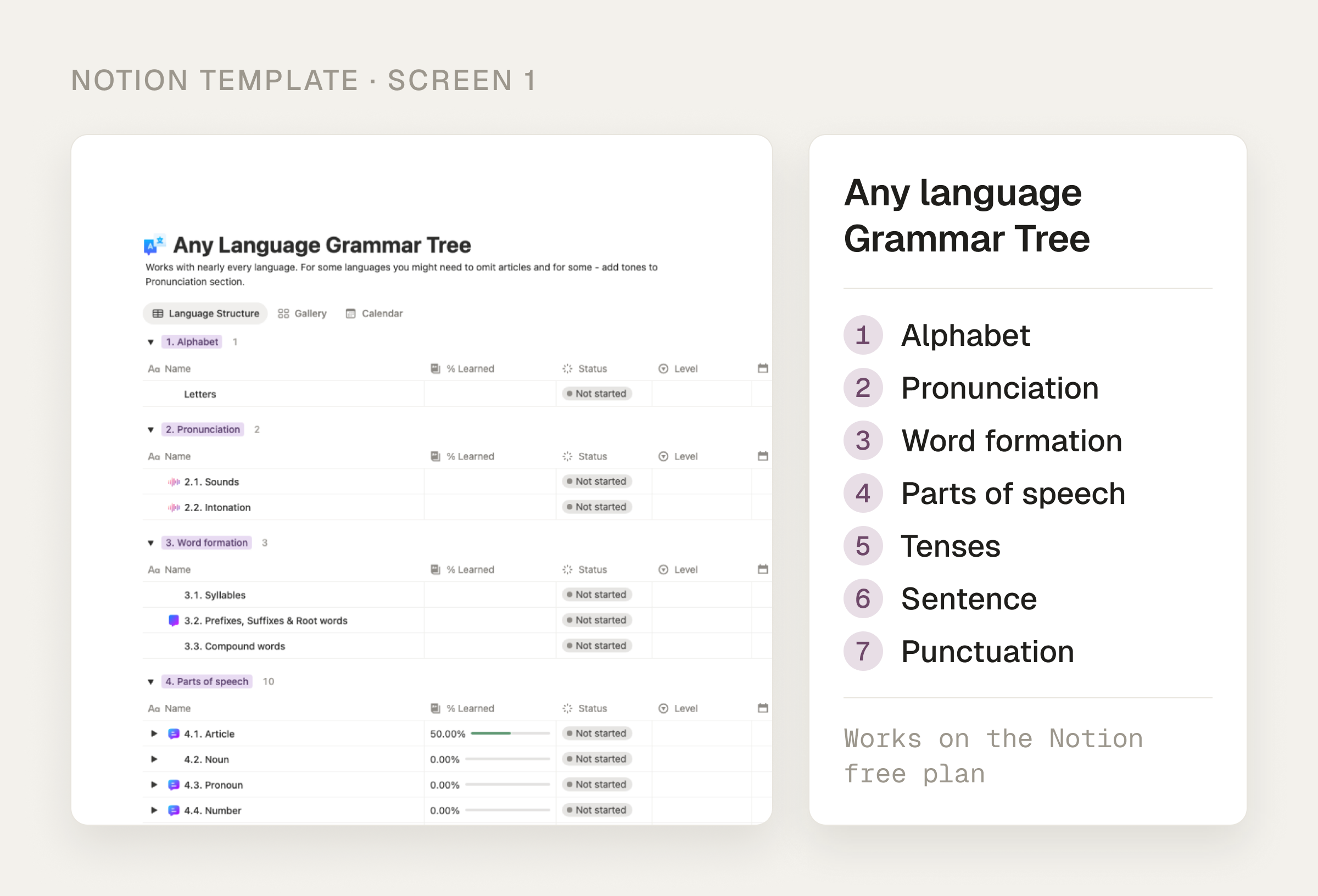The height and width of the screenshot is (896, 1318).
Task: Click the % Learned column header in the Alphabet group
Action: click(x=462, y=368)
